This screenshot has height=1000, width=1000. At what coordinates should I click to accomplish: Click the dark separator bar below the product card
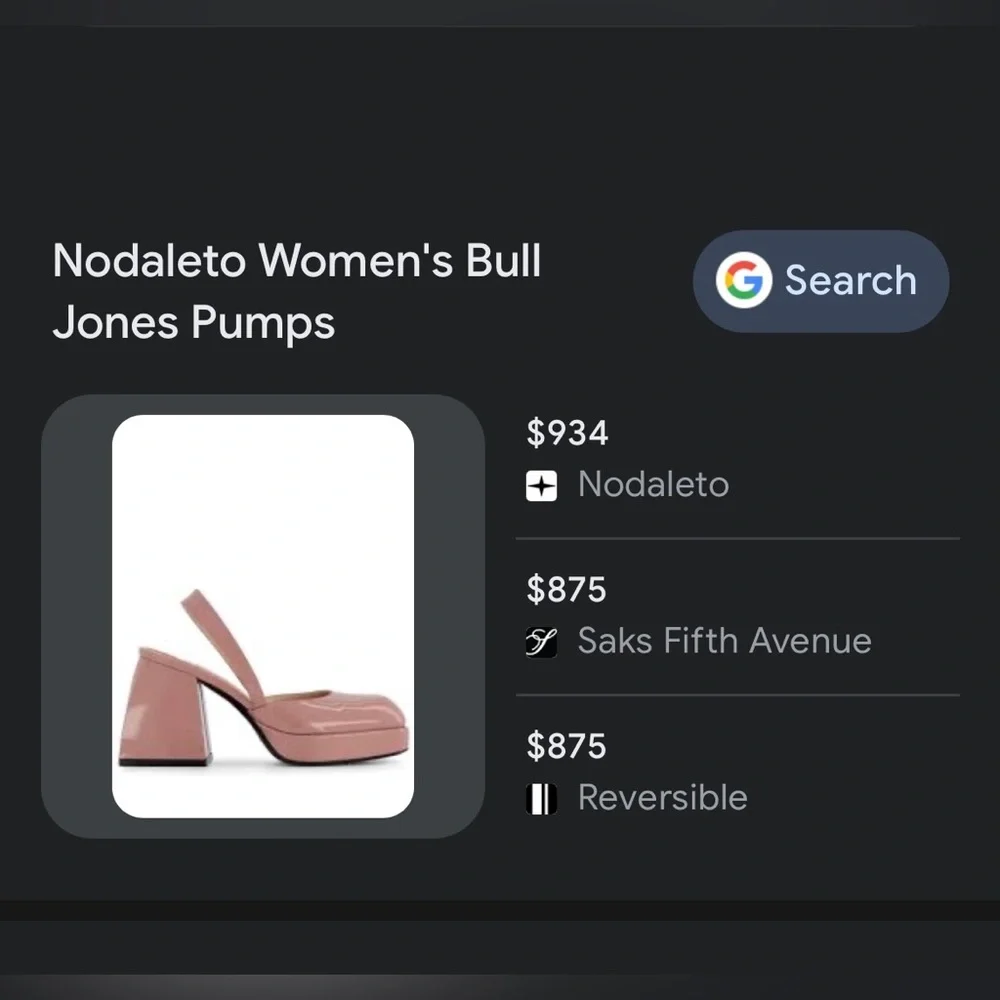500,911
